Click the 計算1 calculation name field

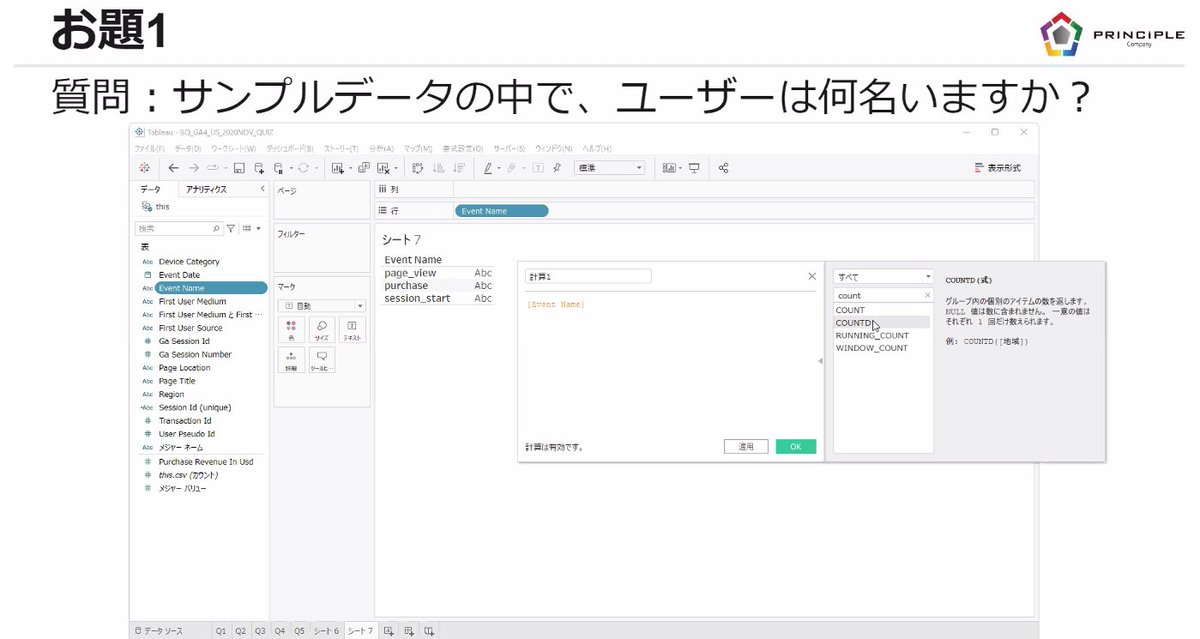click(x=588, y=276)
